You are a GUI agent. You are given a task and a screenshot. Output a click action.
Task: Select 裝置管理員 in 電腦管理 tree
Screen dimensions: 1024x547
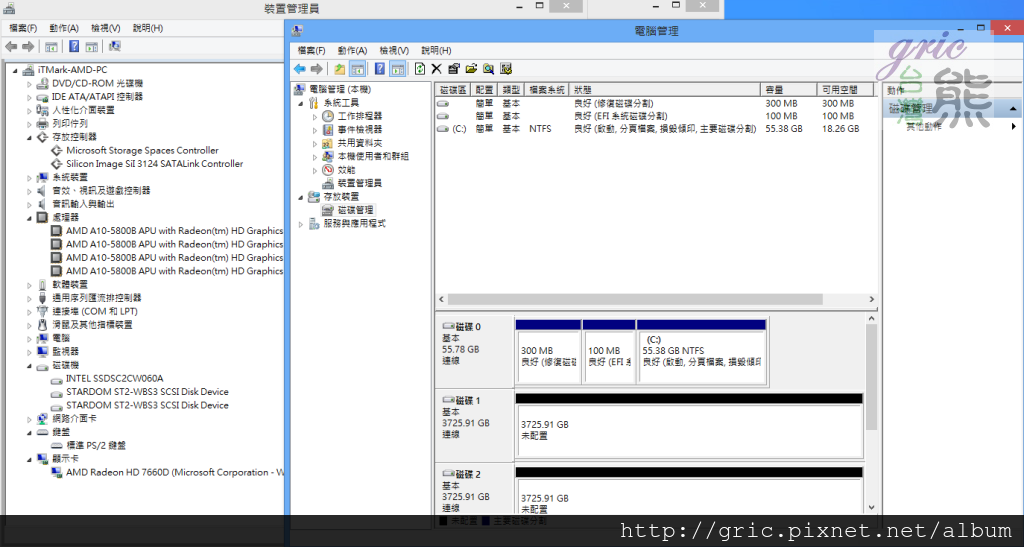pos(360,183)
